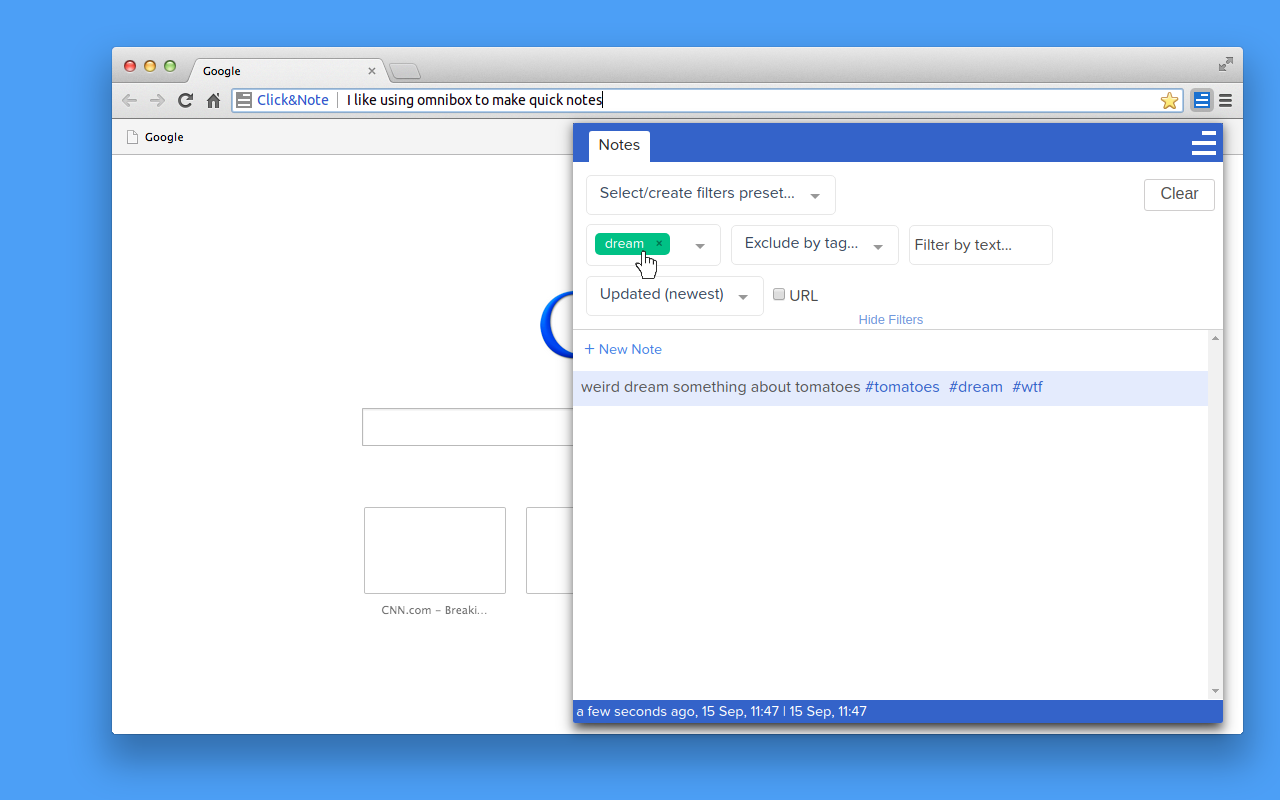This screenshot has height=800, width=1280.
Task: Open the Click&Note extension toolbar icon
Action: (x=1202, y=100)
